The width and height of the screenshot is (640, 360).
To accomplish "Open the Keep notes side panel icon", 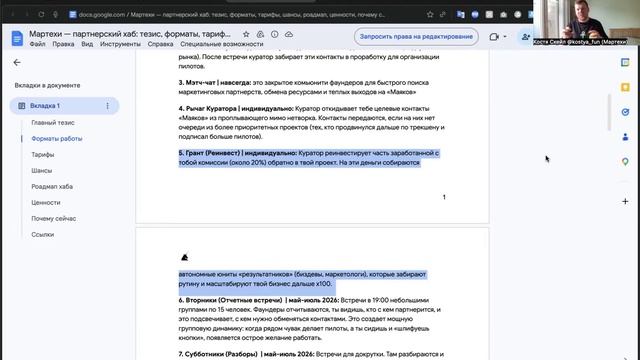I will 625,87.
